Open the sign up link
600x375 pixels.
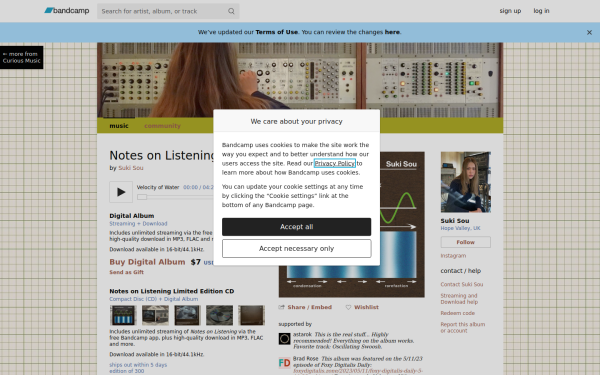pos(510,11)
